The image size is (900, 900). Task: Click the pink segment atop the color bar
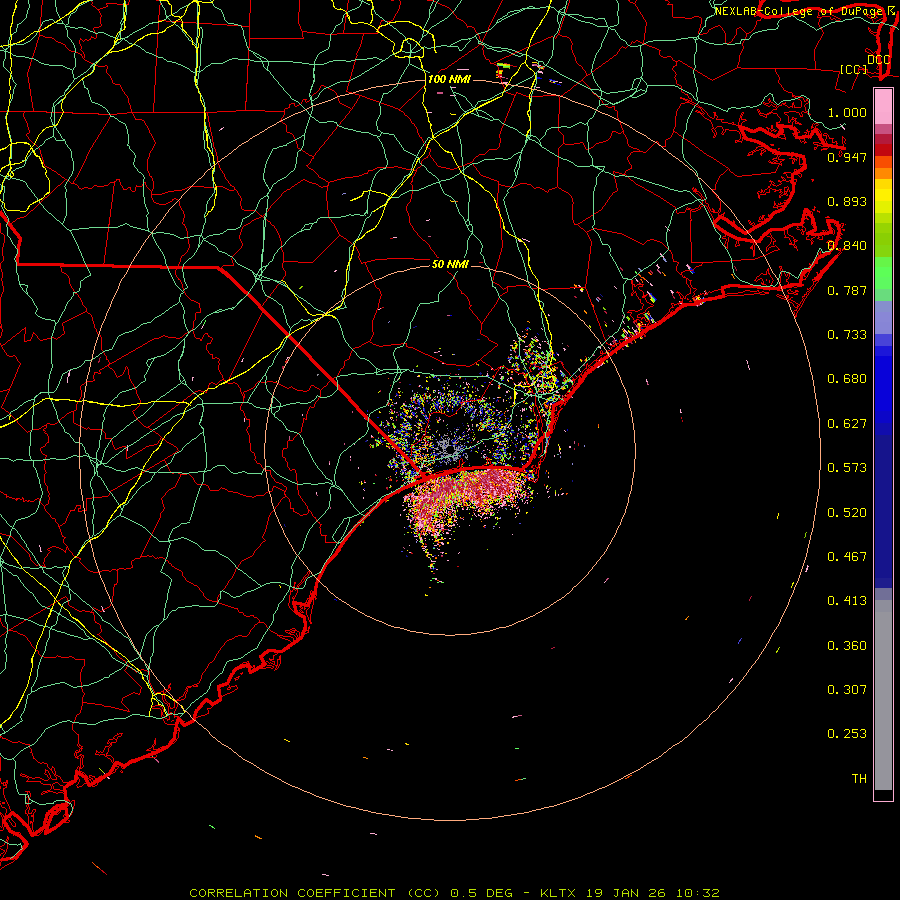(x=883, y=106)
